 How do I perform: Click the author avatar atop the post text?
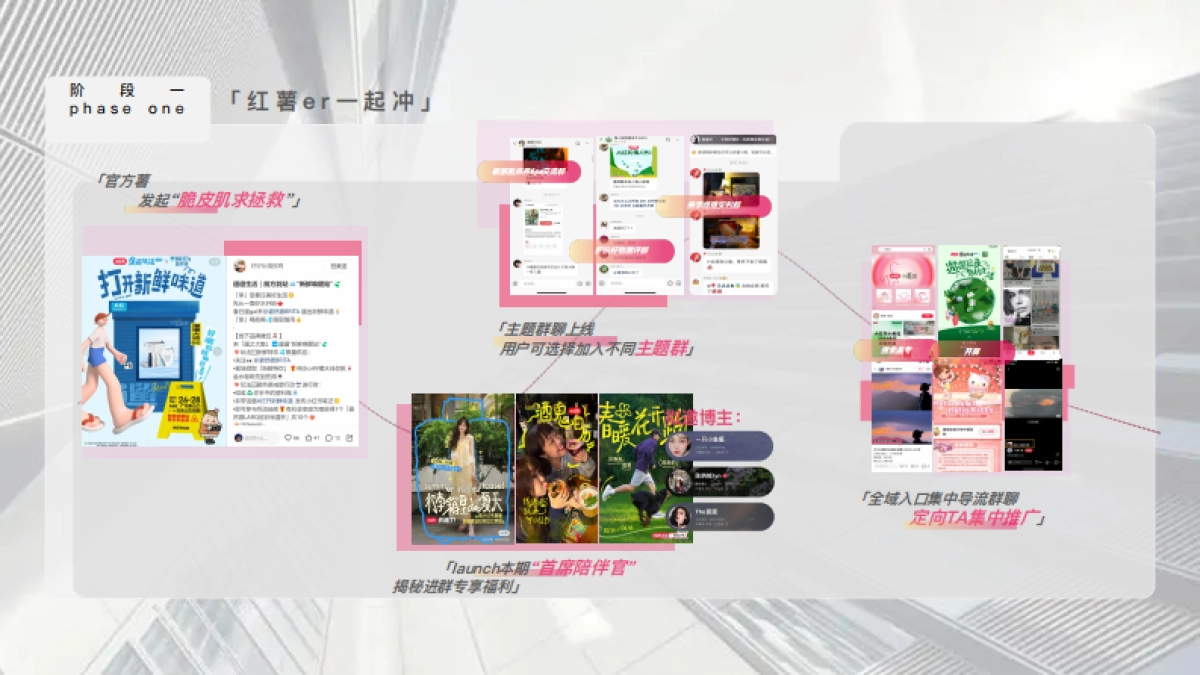[x=240, y=266]
